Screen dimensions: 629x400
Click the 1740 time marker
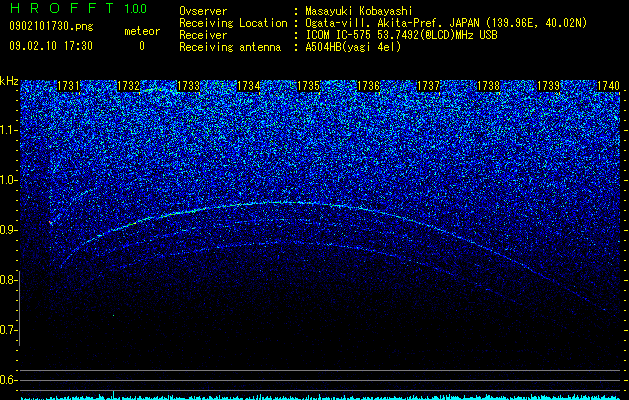coord(609,86)
